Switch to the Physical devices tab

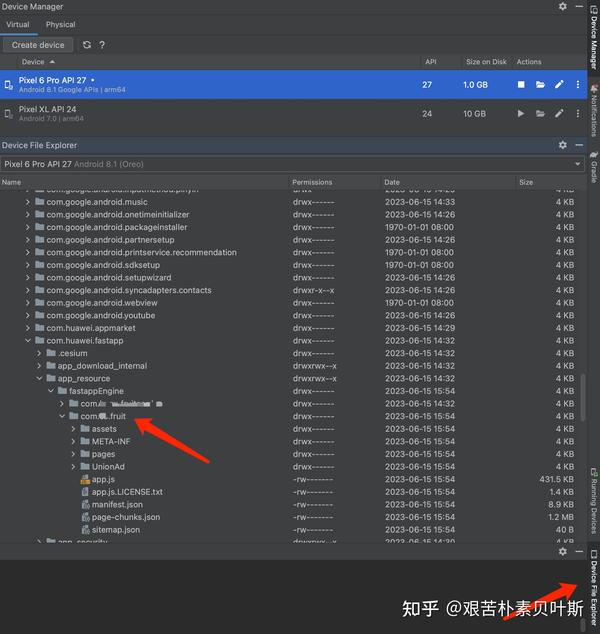pyautogui.click(x=61, y=25)
